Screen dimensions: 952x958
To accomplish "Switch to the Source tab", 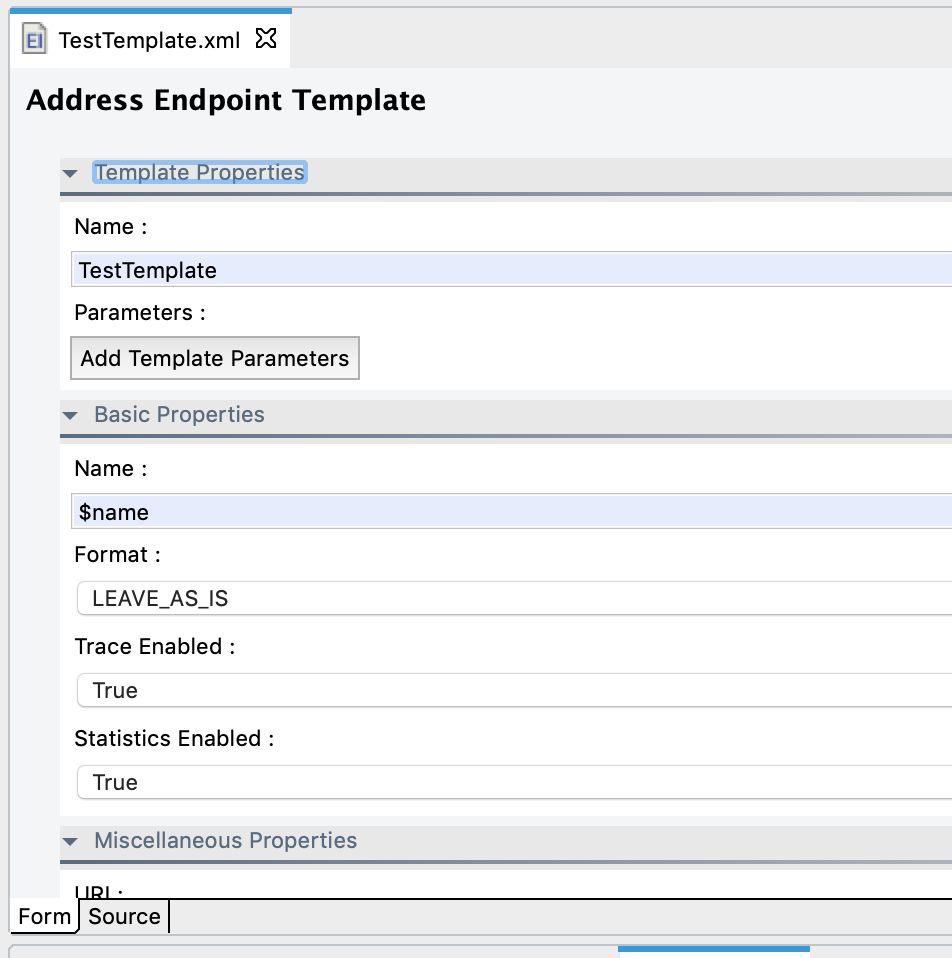I will [x=124, y=916].
